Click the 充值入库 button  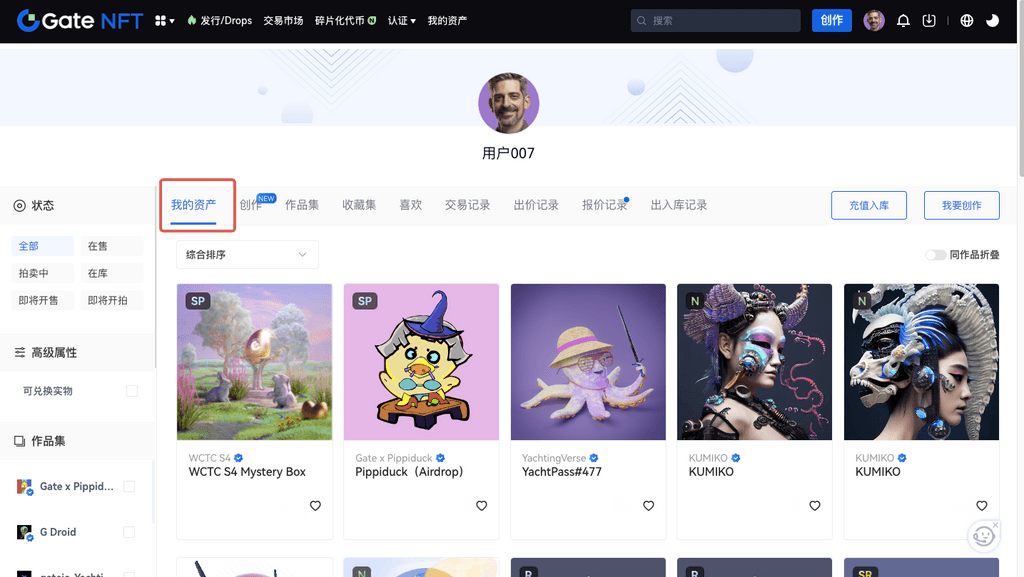click(868, 205)
